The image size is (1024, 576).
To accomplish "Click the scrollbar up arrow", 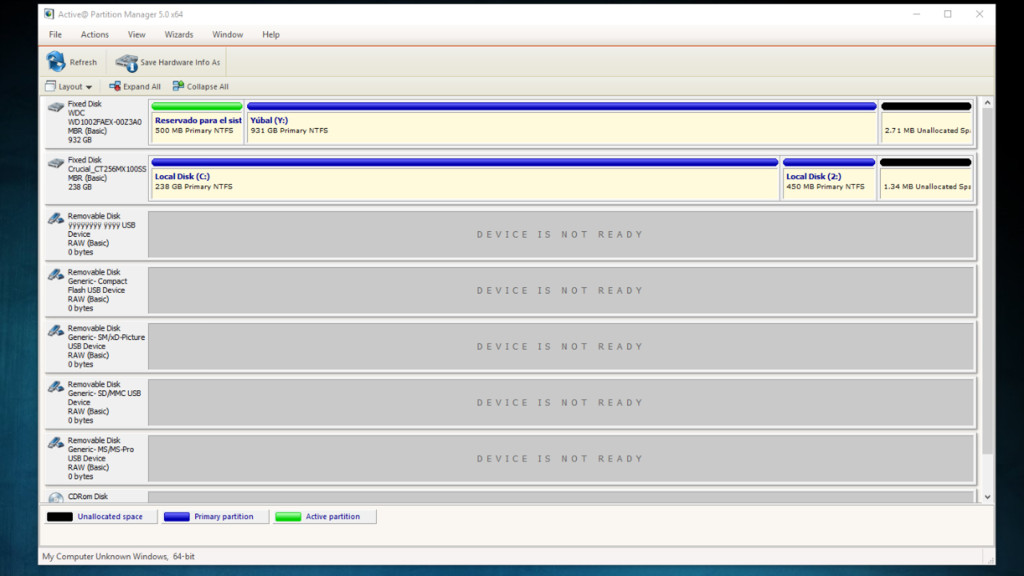I will tap(987, 103).
